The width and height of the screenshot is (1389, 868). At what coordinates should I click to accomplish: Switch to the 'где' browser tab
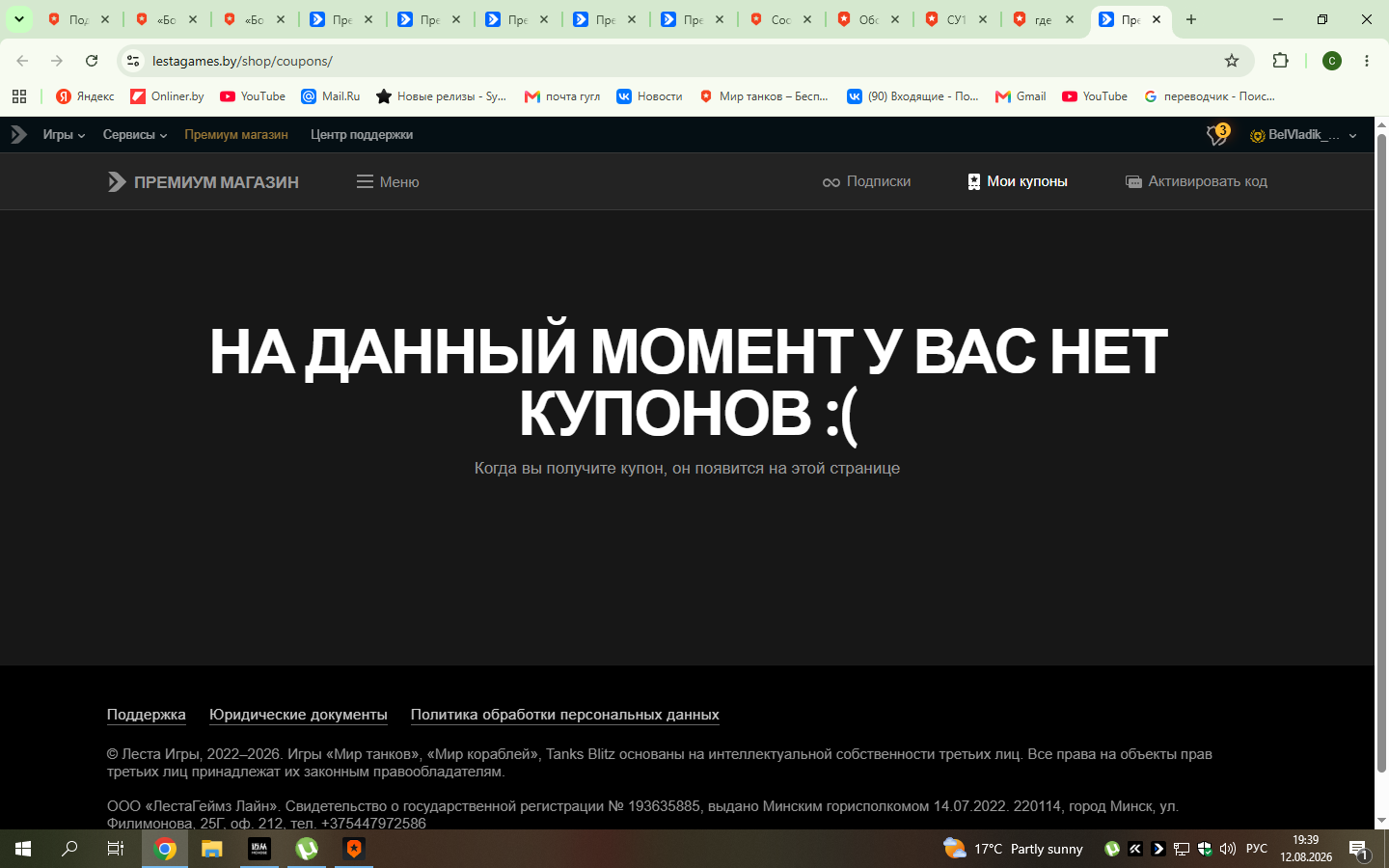pyautogui.click(x=1043, y=19)
